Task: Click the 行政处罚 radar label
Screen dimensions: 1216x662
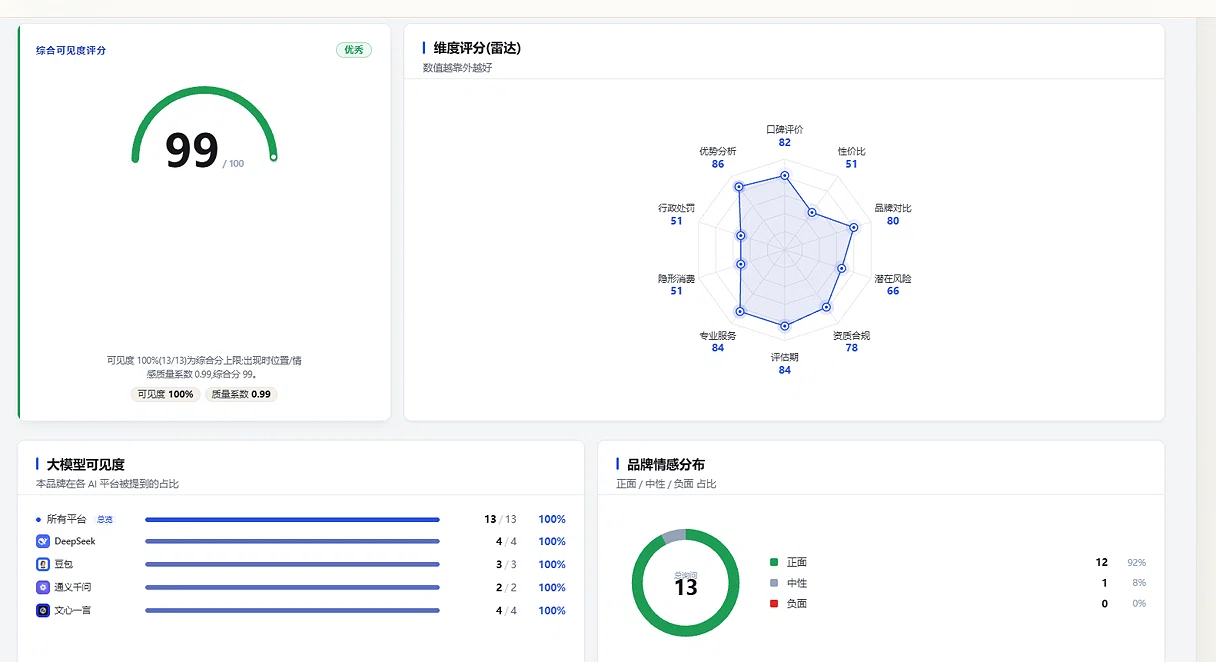Action: coord(676,208)
